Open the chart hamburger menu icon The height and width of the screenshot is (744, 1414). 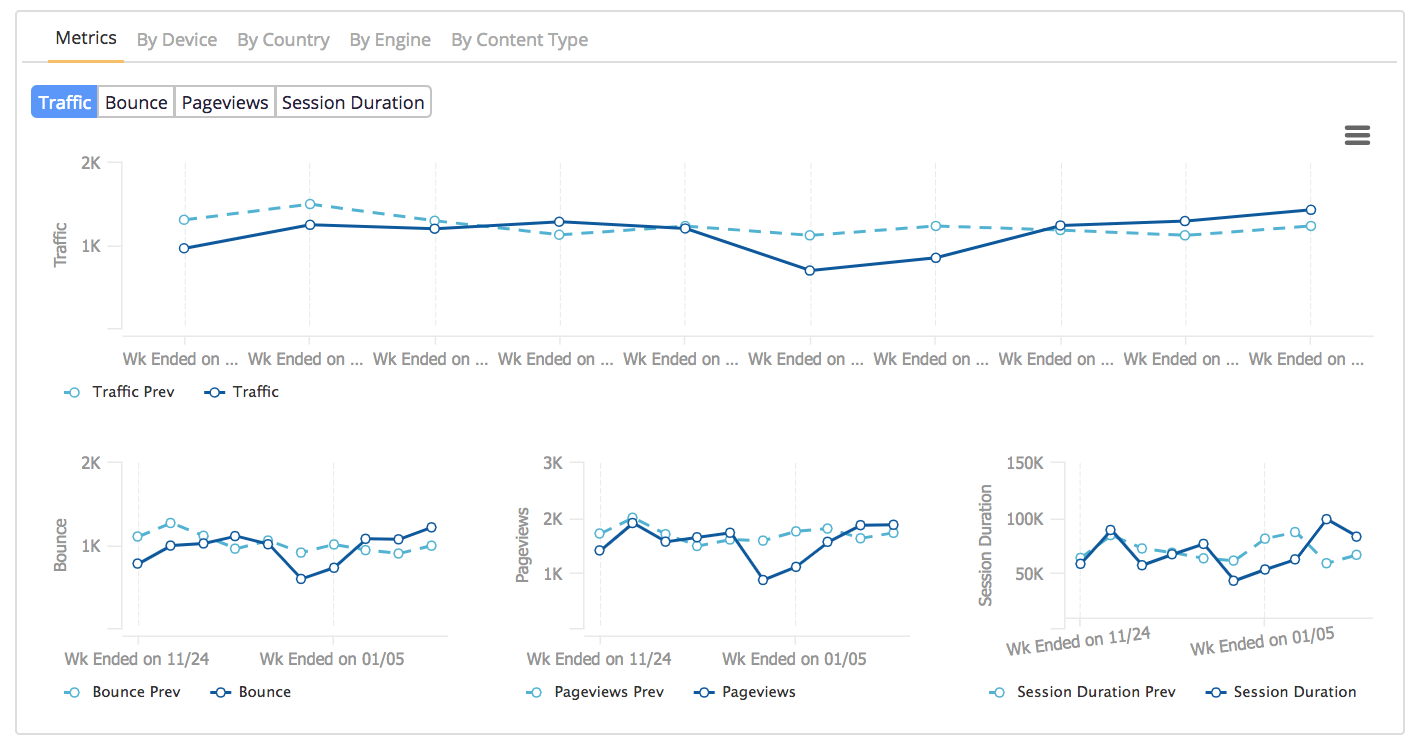1357,136
